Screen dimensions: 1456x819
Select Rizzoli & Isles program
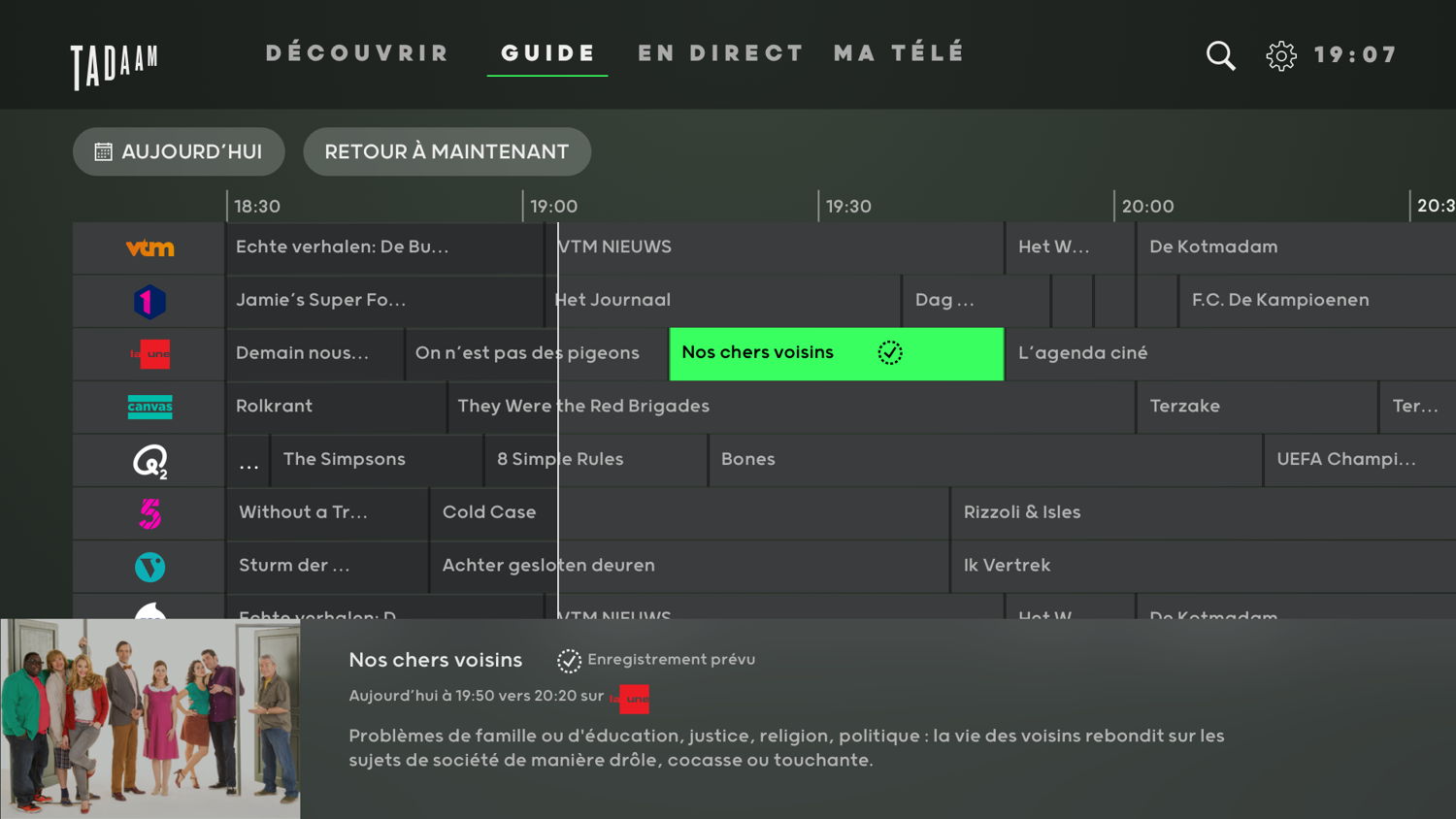1204,513
